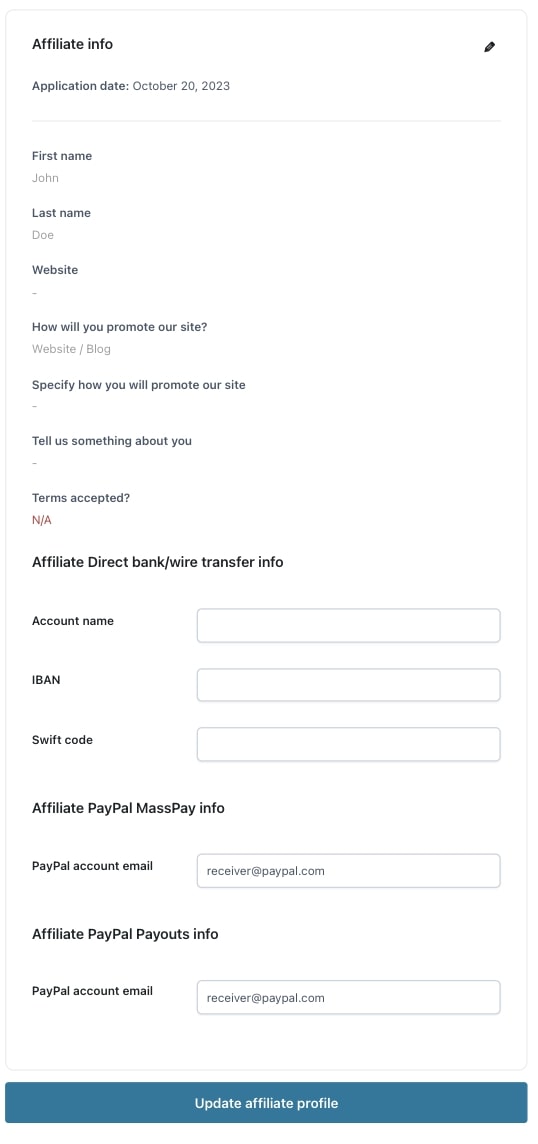This screenshot has width=538, height=1144.
Task: Click the Affiliate Direct bank/wire transfer info heading
Action: [x=158, y=563]
